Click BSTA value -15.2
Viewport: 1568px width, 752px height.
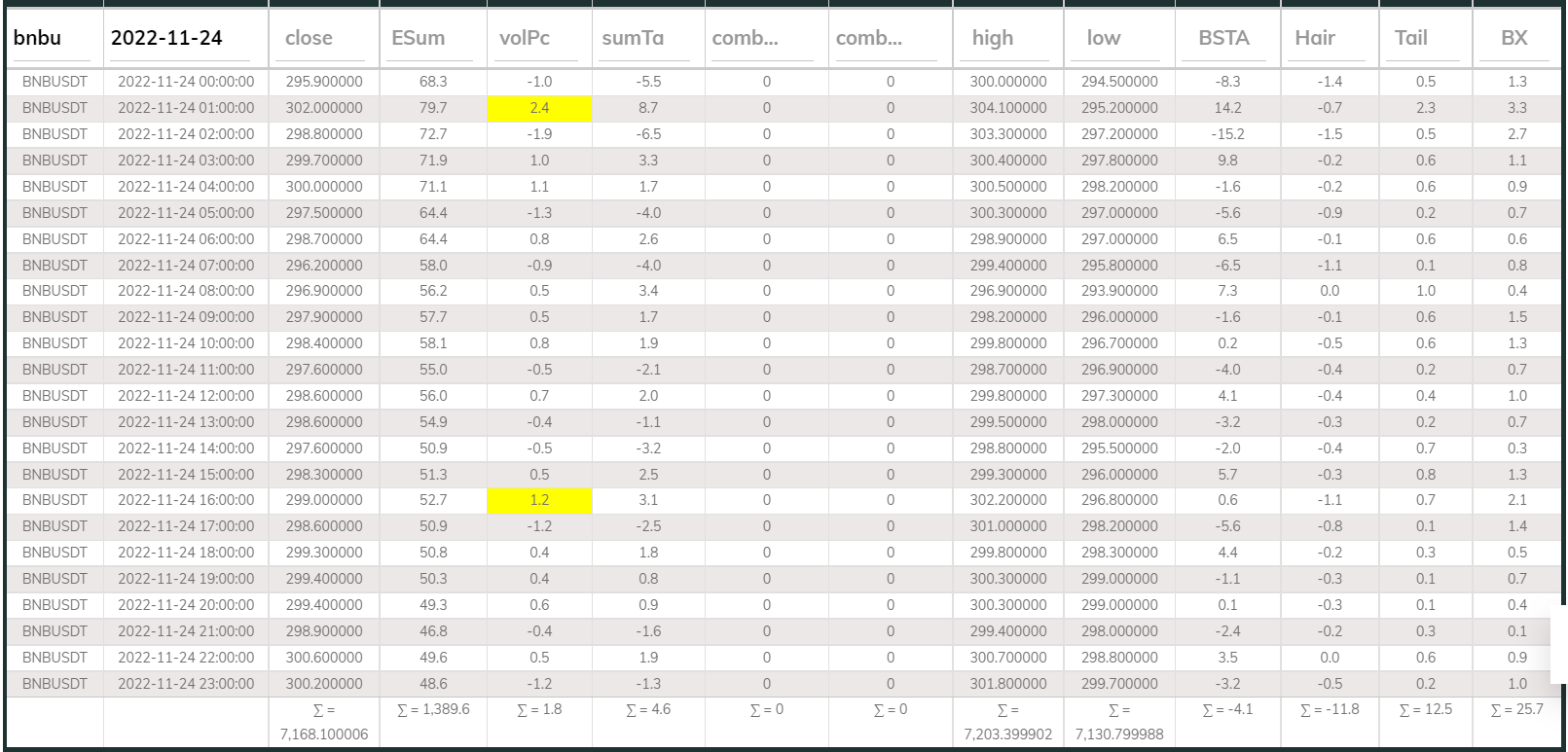tap(1228, 134)
